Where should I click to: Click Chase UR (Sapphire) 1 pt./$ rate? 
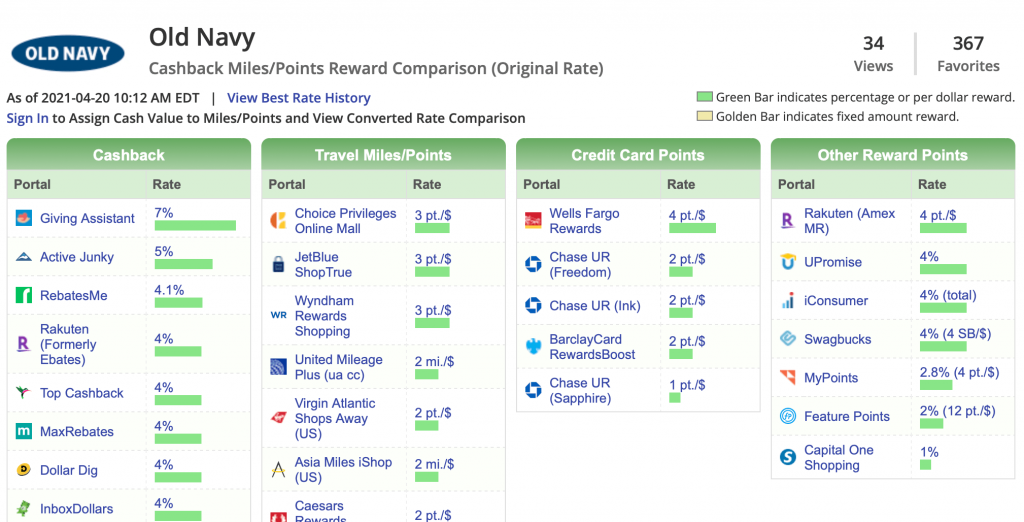[687, 385]
